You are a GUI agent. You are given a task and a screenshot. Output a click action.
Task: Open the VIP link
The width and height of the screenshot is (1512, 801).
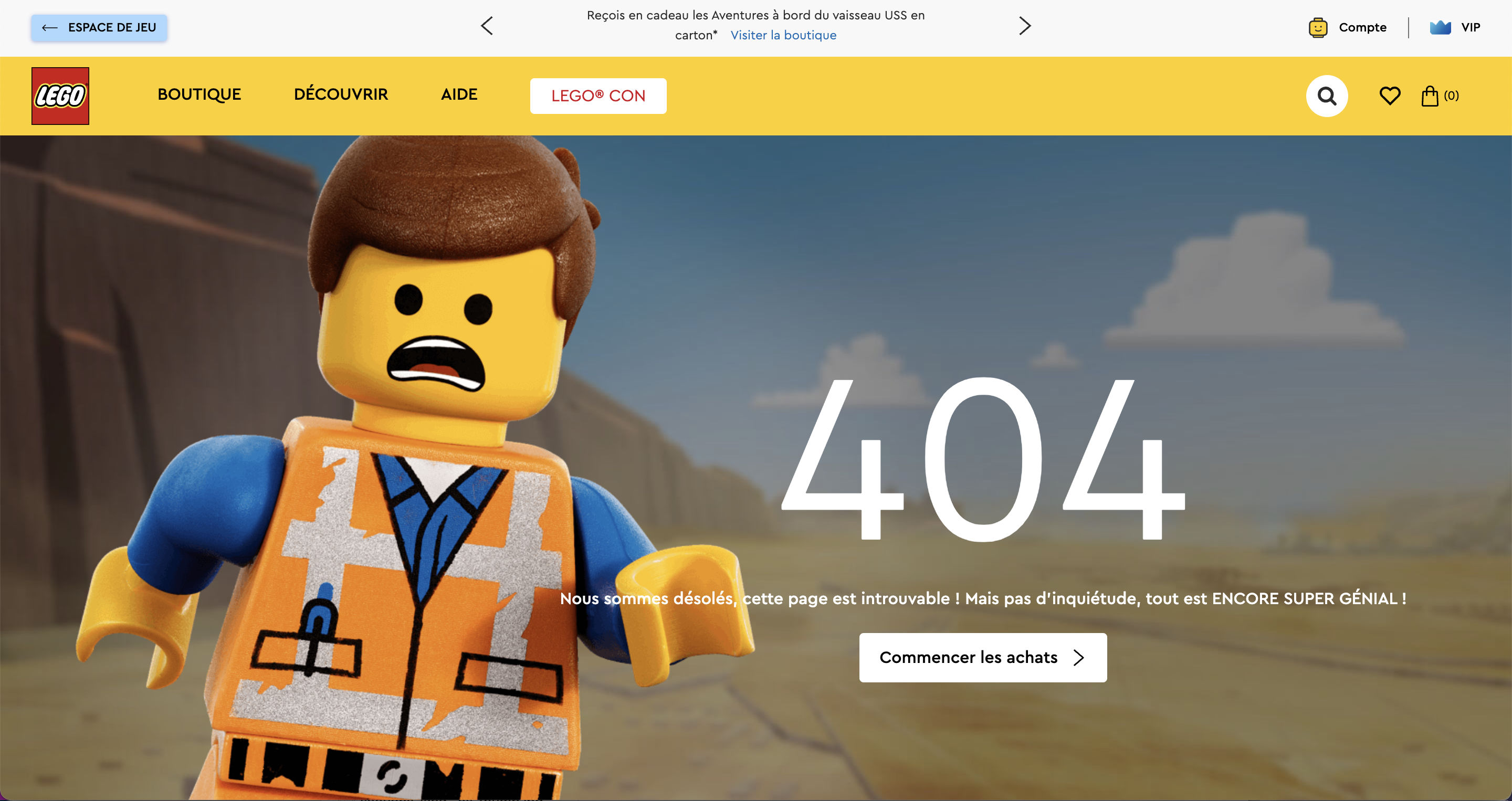[x=1471, y=28]
